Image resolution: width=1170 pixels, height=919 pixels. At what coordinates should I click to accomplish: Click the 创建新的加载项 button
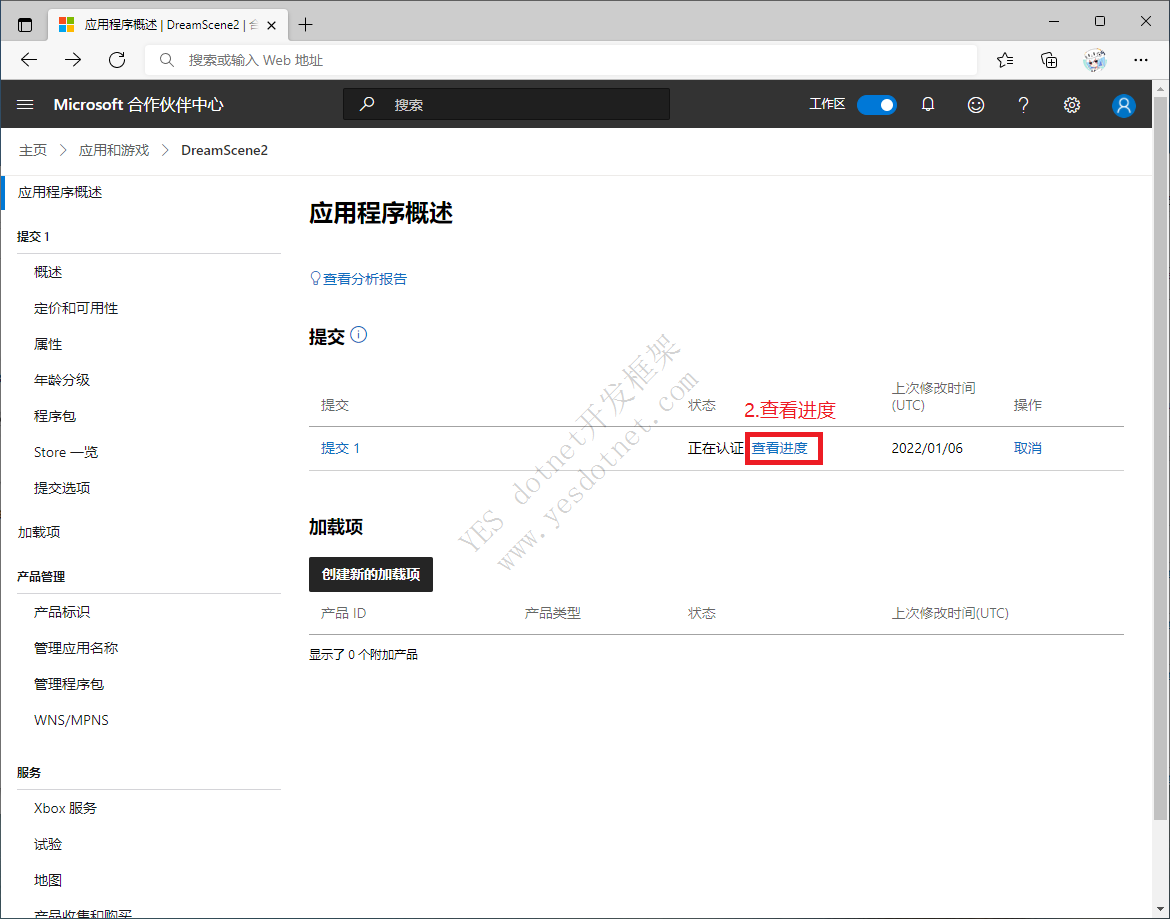tap(371, 574)
